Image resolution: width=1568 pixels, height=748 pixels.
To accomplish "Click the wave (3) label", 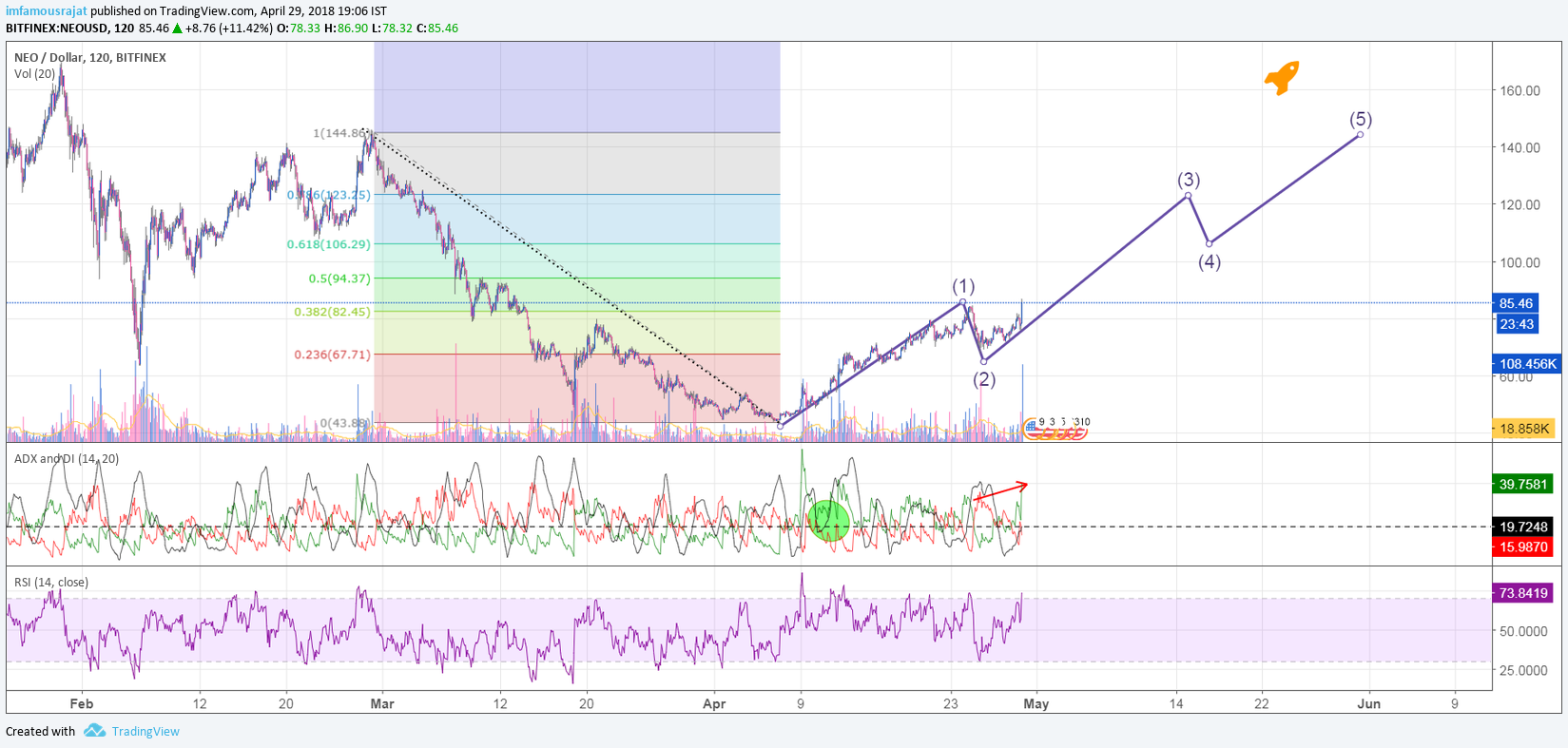I will tap(1189, 180).
